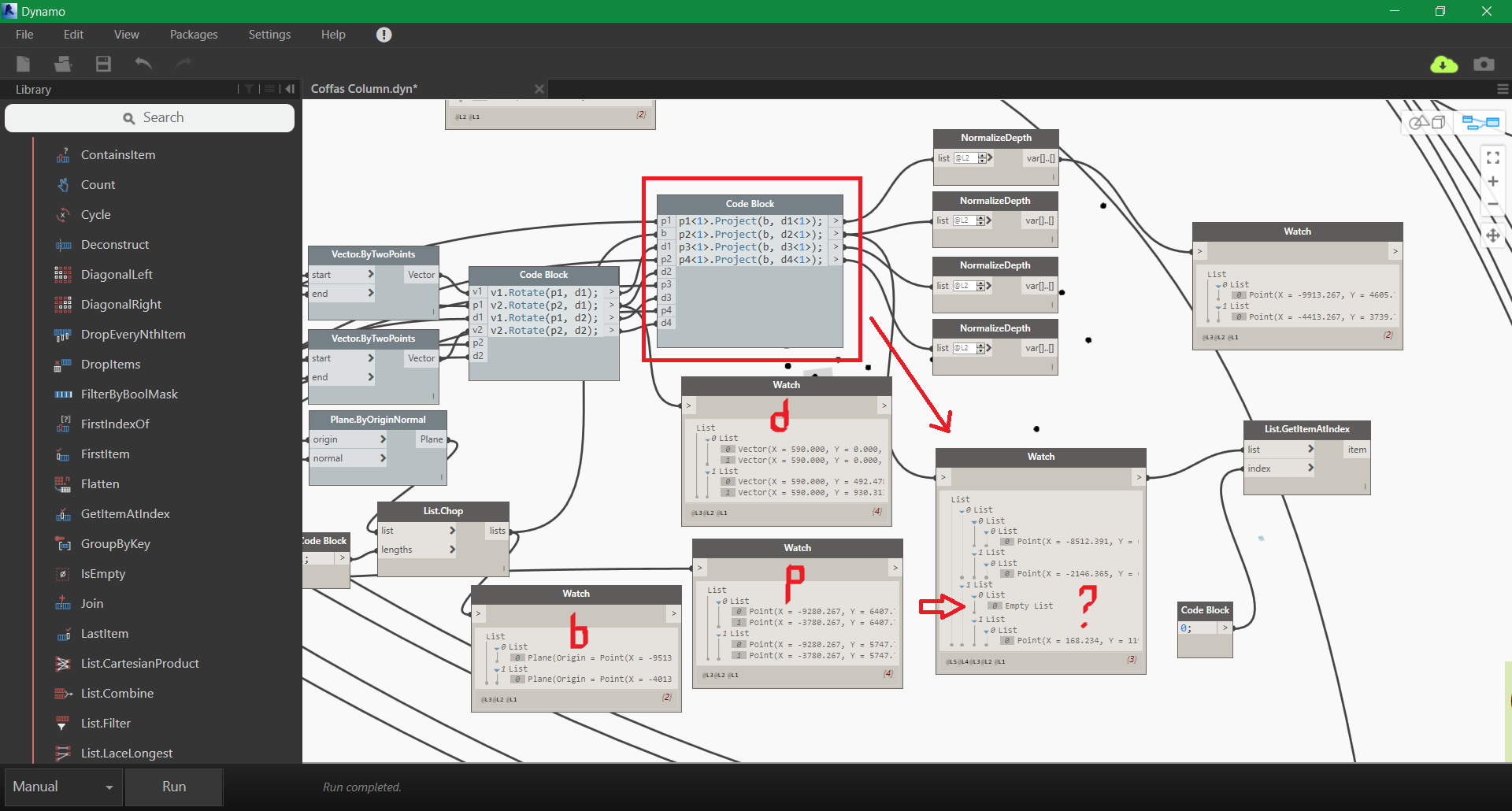Zoom in on the workspace

[x=1492, y=182]
